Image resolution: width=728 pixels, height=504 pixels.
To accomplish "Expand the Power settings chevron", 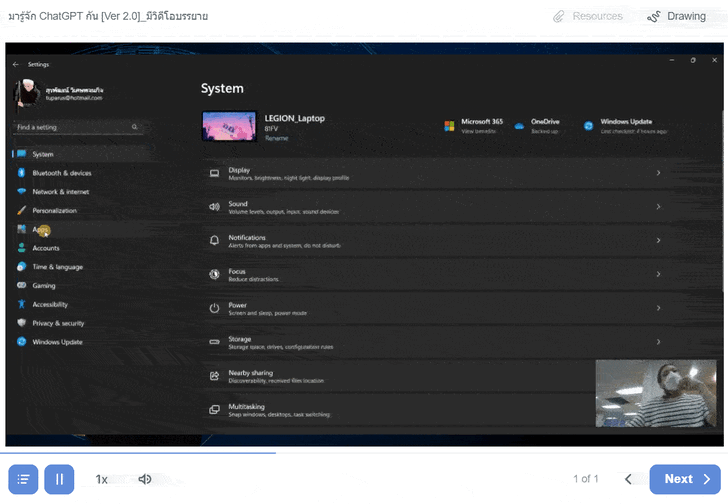I will [x=658, y=308].
